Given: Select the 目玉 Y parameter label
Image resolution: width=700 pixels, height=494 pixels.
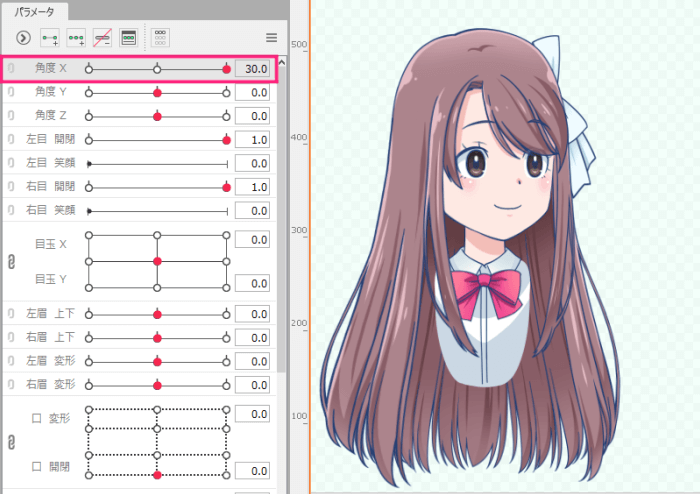Looking at the screenshot, I should tap(51, 279).
